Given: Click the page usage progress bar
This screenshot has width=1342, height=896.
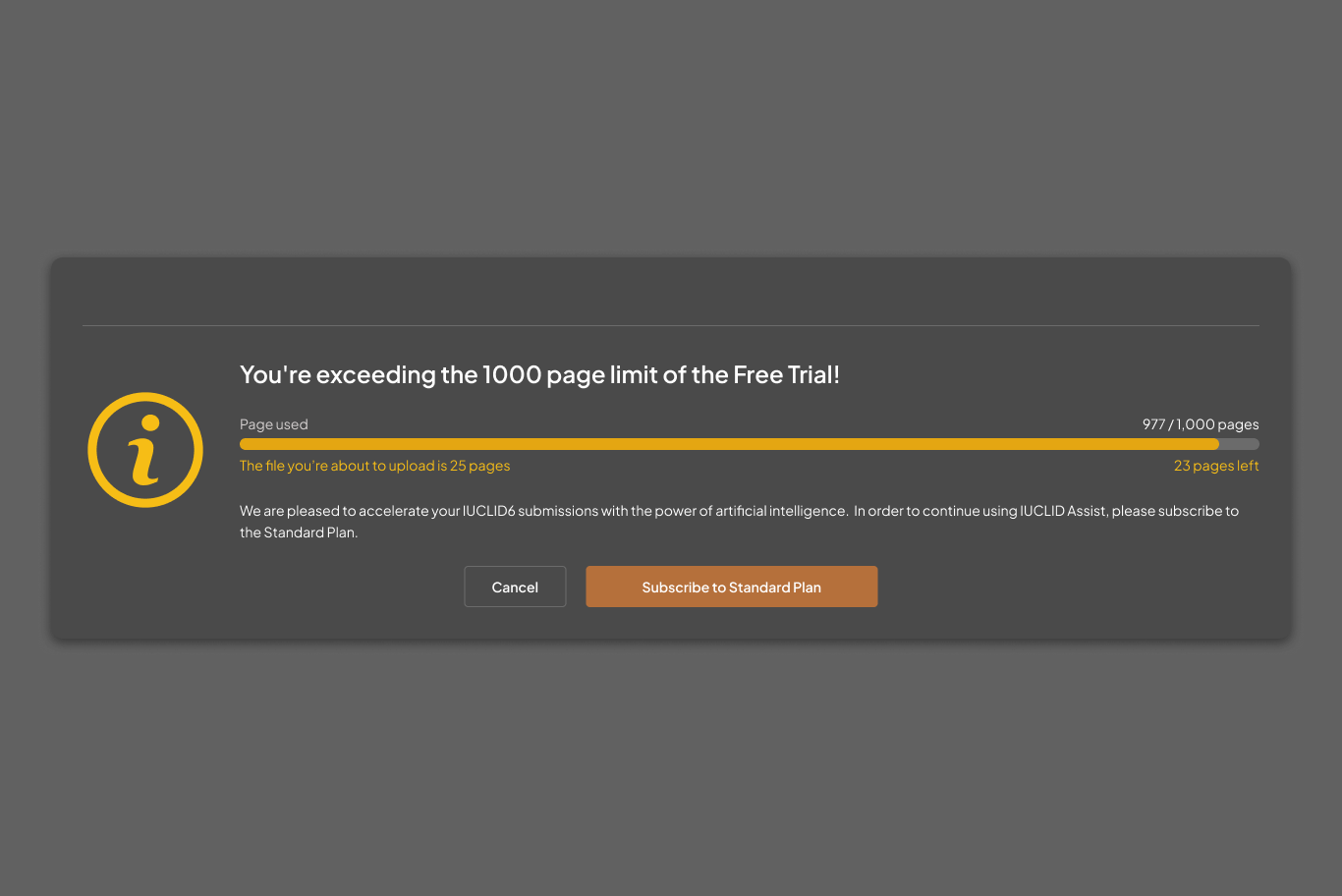Looking at the screenshot, I should click(750, 444).
